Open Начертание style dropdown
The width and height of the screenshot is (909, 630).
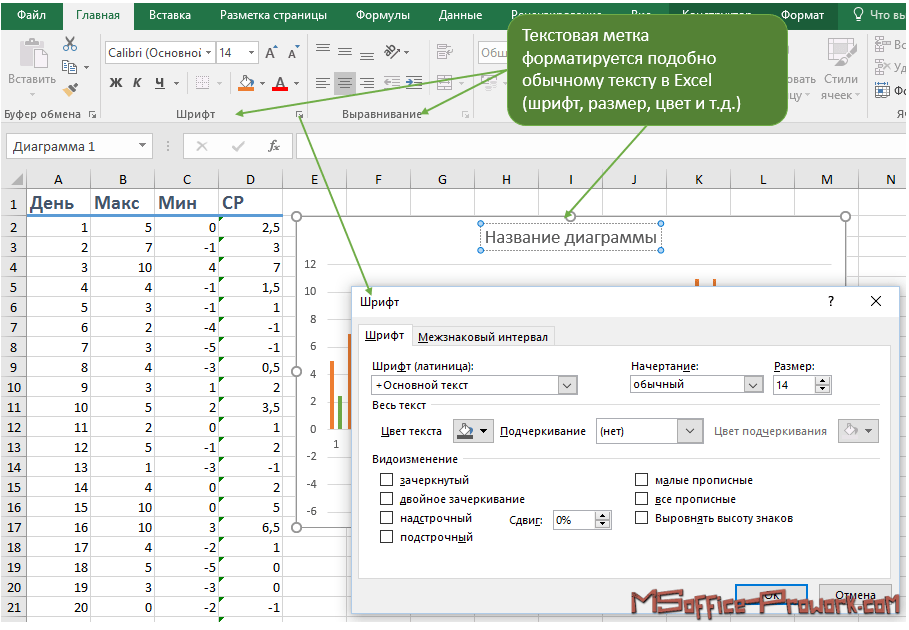(752, 385)
